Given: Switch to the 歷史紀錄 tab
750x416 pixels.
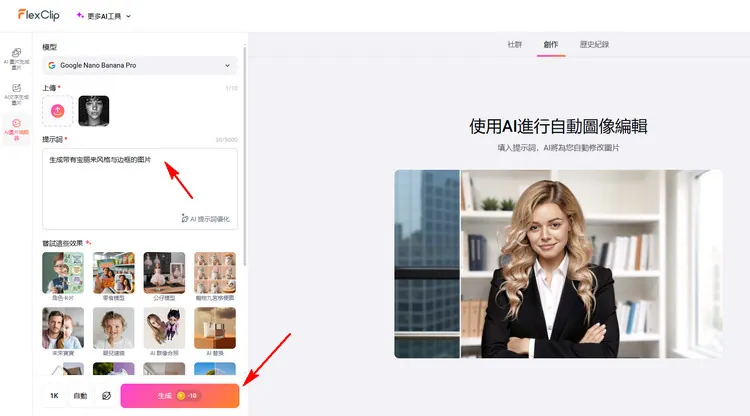Looking at the screenshot, I should click(594, 45).
